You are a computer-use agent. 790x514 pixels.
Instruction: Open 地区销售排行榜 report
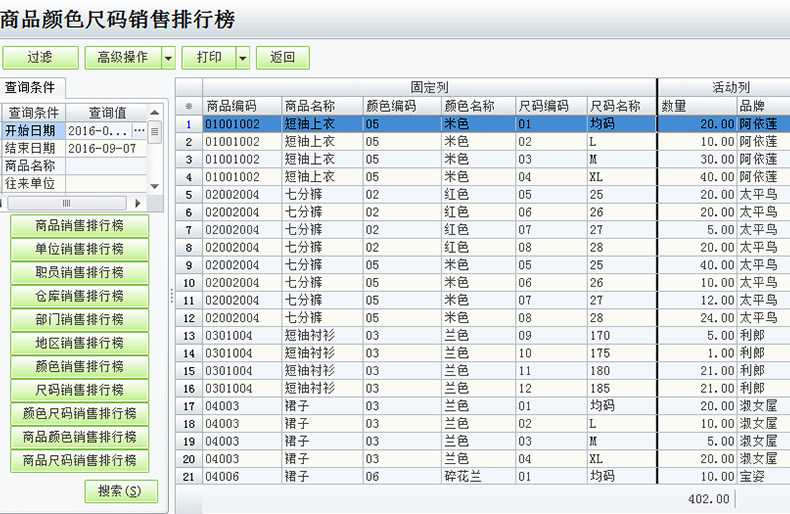[x=80, y=343]
